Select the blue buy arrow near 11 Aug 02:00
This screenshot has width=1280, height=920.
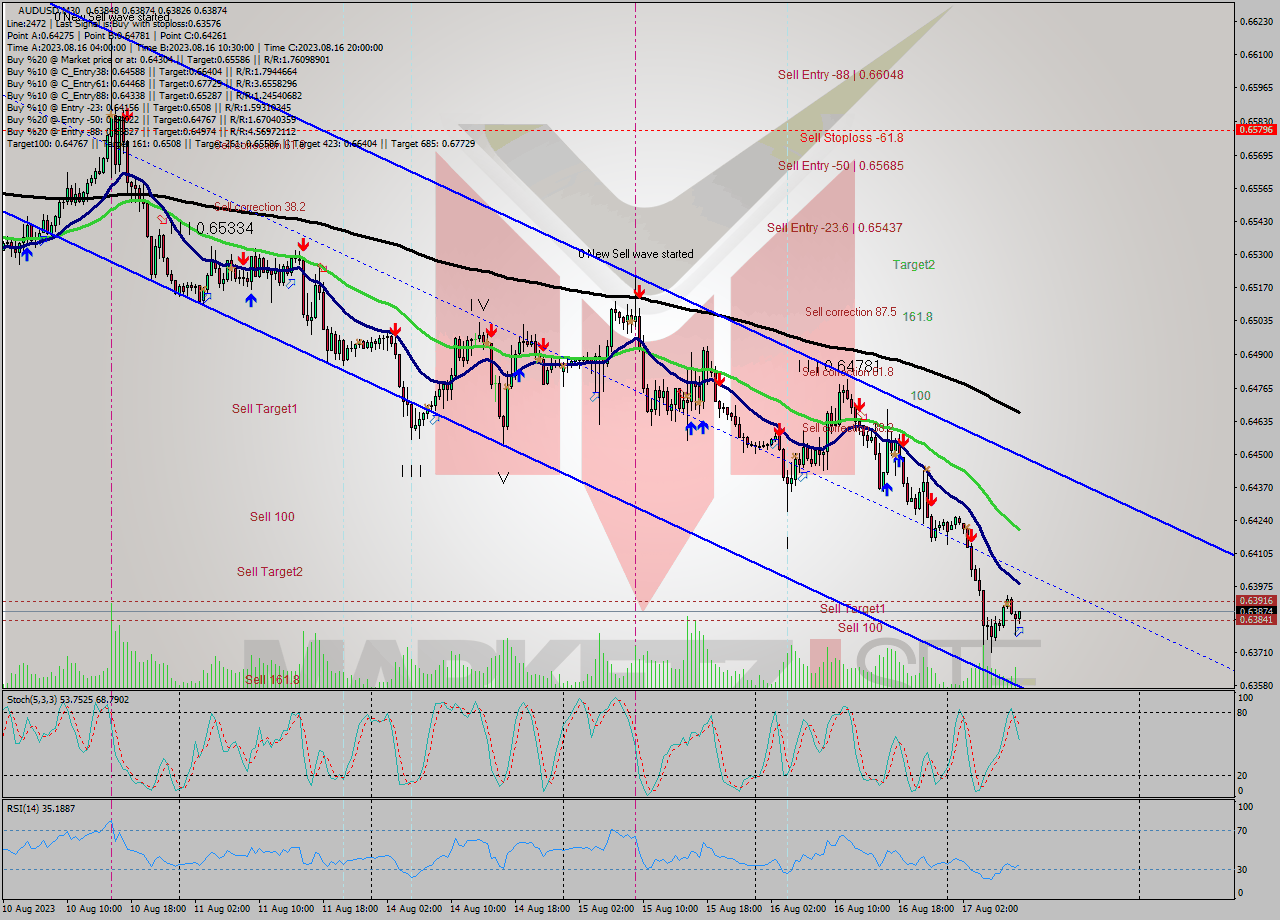point(251,300)
